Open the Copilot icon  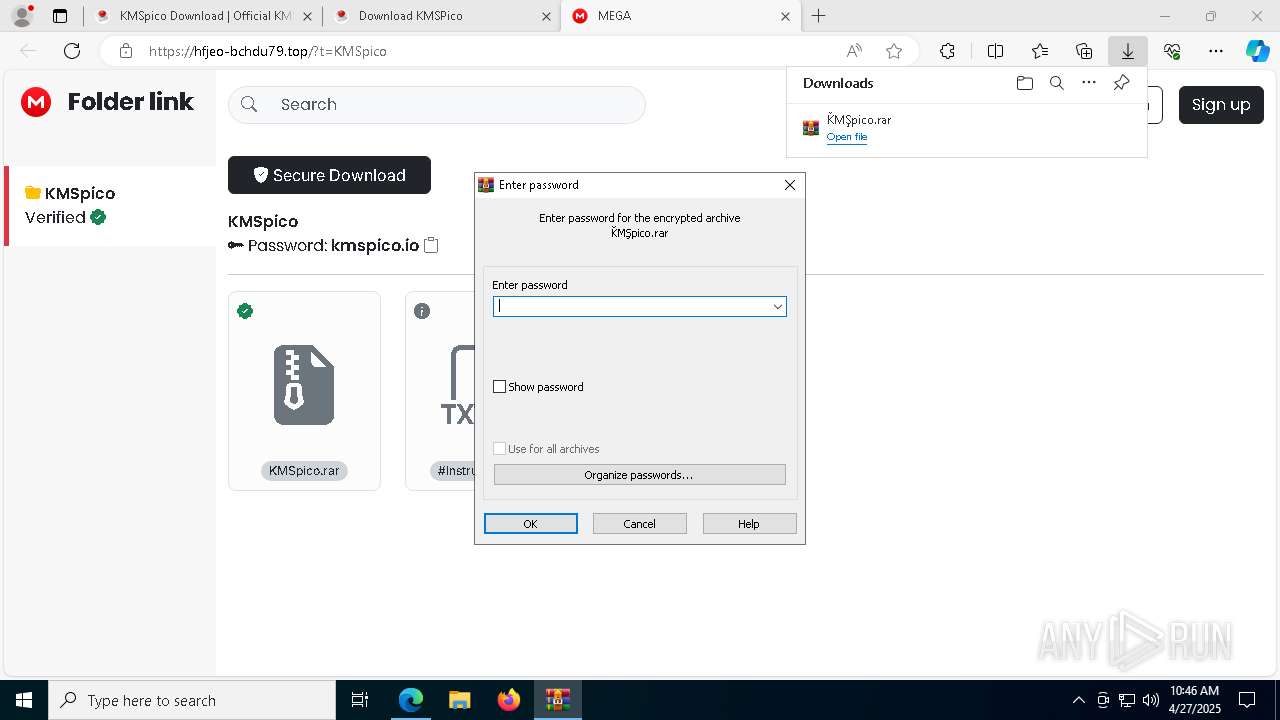(1257, 51)
